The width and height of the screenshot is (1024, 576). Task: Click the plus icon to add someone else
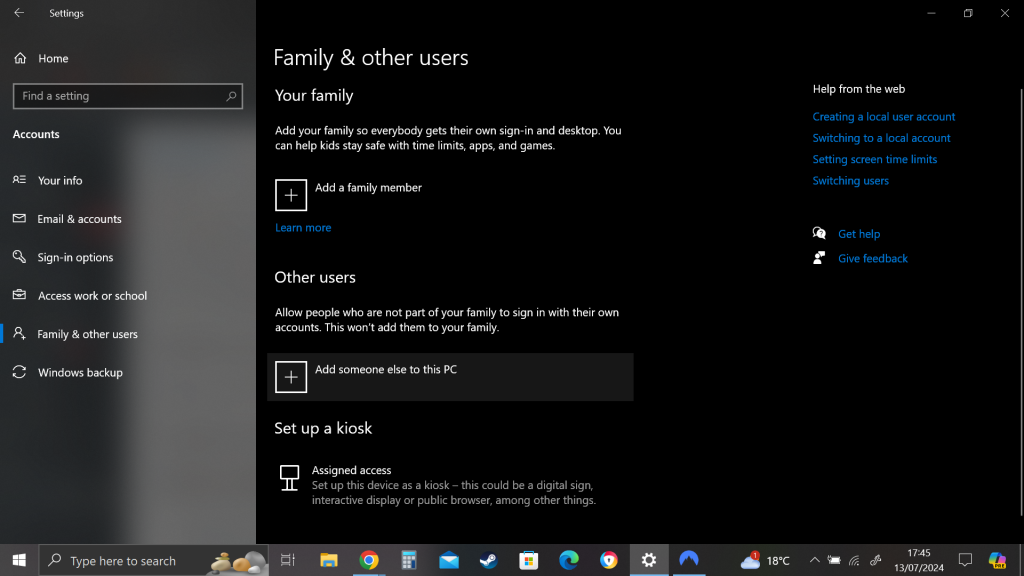(291, 377)
